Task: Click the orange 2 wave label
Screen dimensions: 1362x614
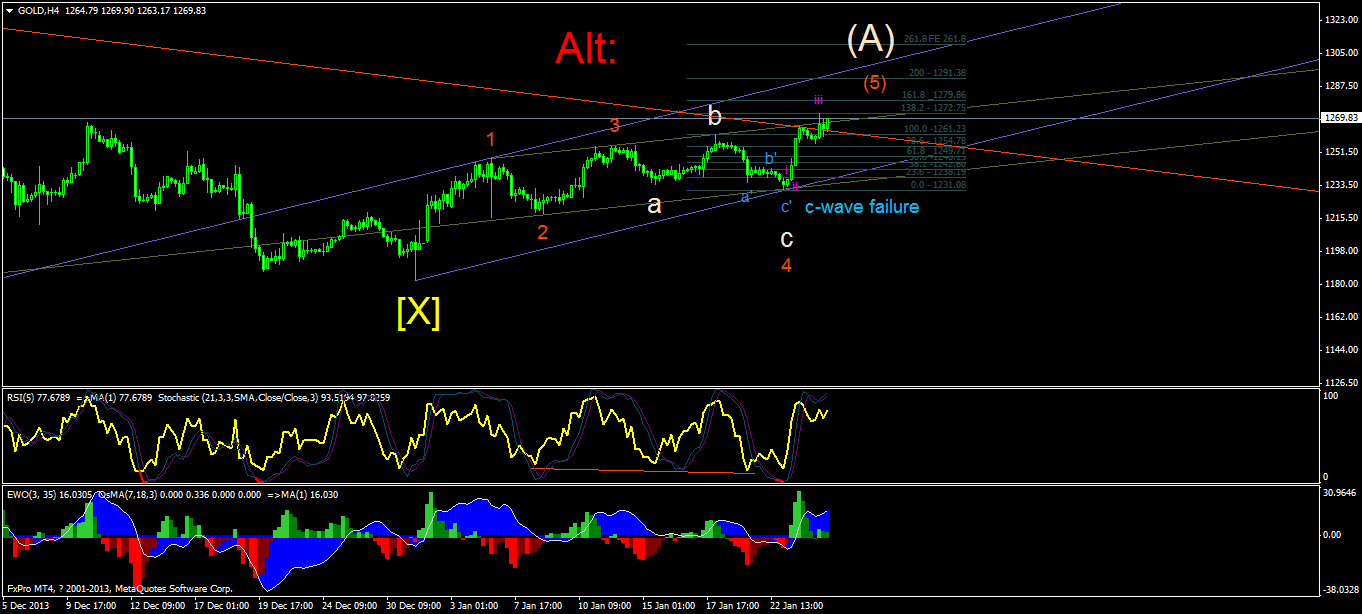Action: tap(542, 233)
